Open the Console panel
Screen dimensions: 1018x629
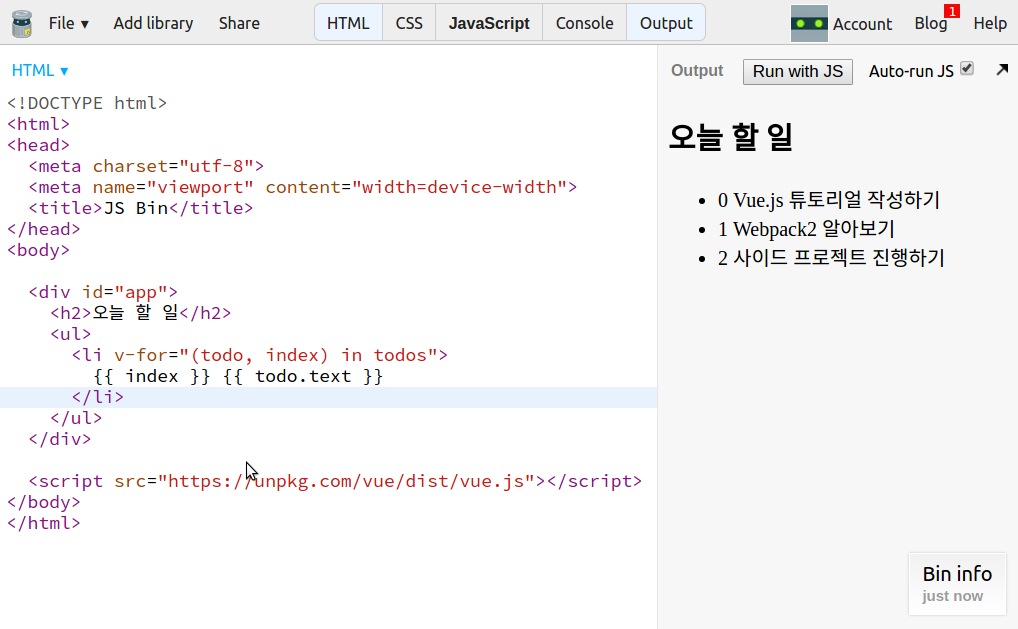pyautogui.click(x=584, y=23)
